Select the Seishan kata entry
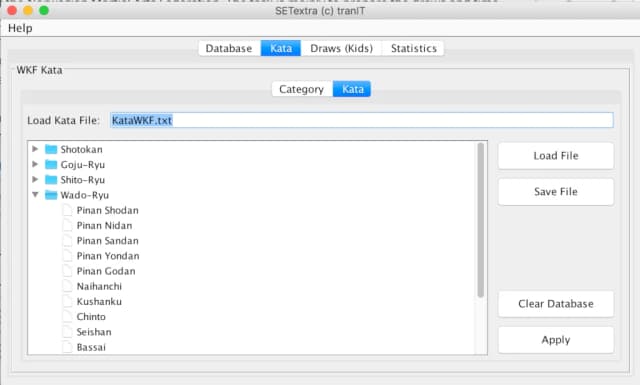The width and height of the screenshot is (640, 385). 94,332
